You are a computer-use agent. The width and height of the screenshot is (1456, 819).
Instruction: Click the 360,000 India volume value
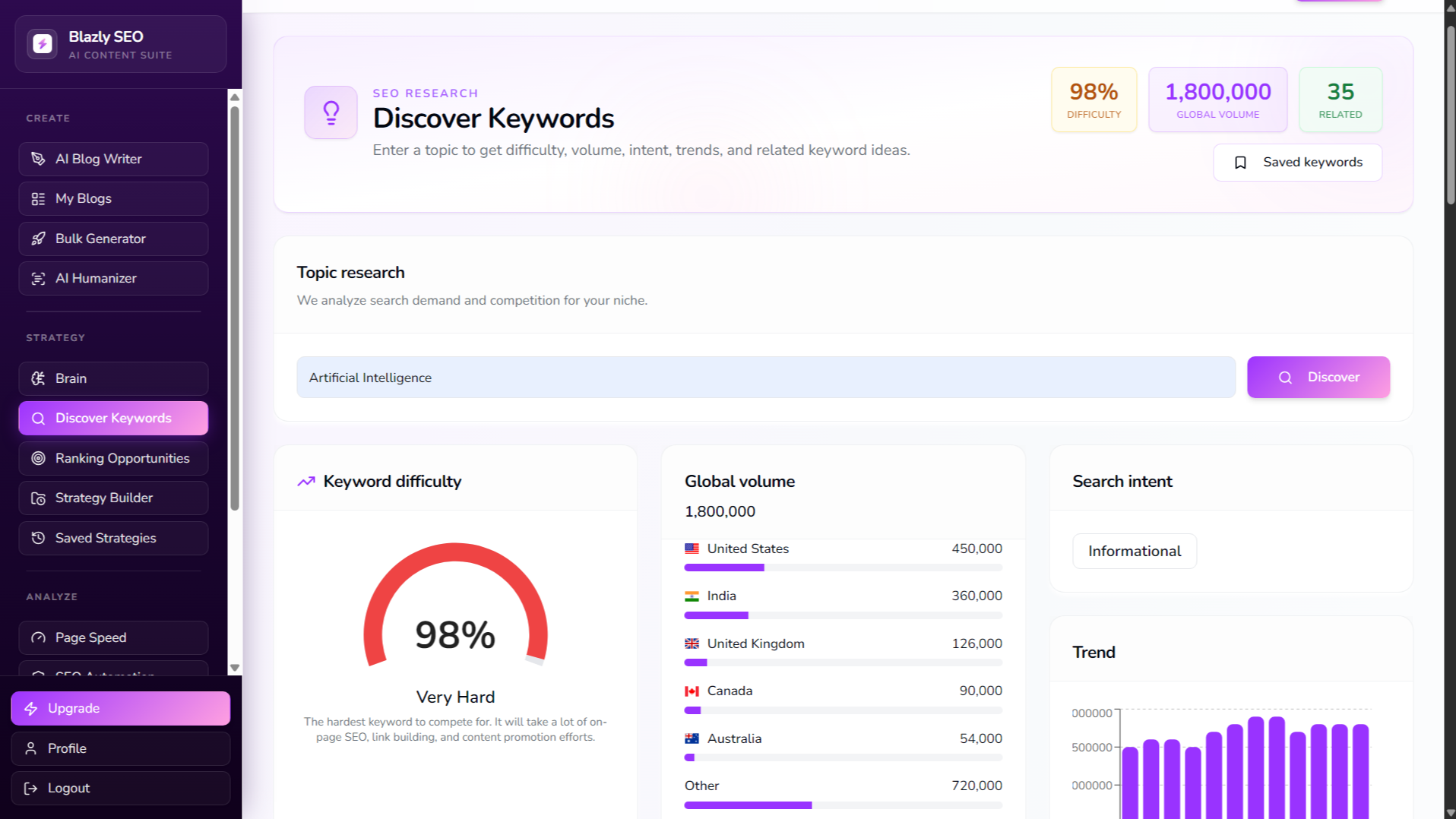tap(976, 596)
